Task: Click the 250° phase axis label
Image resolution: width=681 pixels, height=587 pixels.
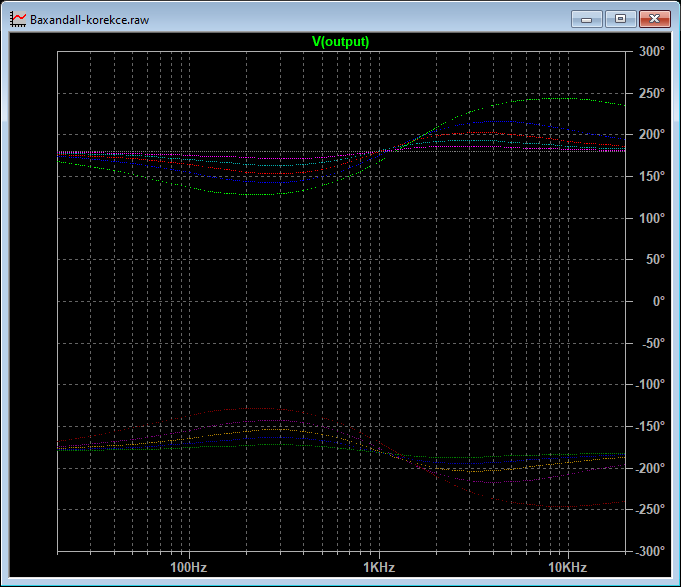Action: (652, 93)
